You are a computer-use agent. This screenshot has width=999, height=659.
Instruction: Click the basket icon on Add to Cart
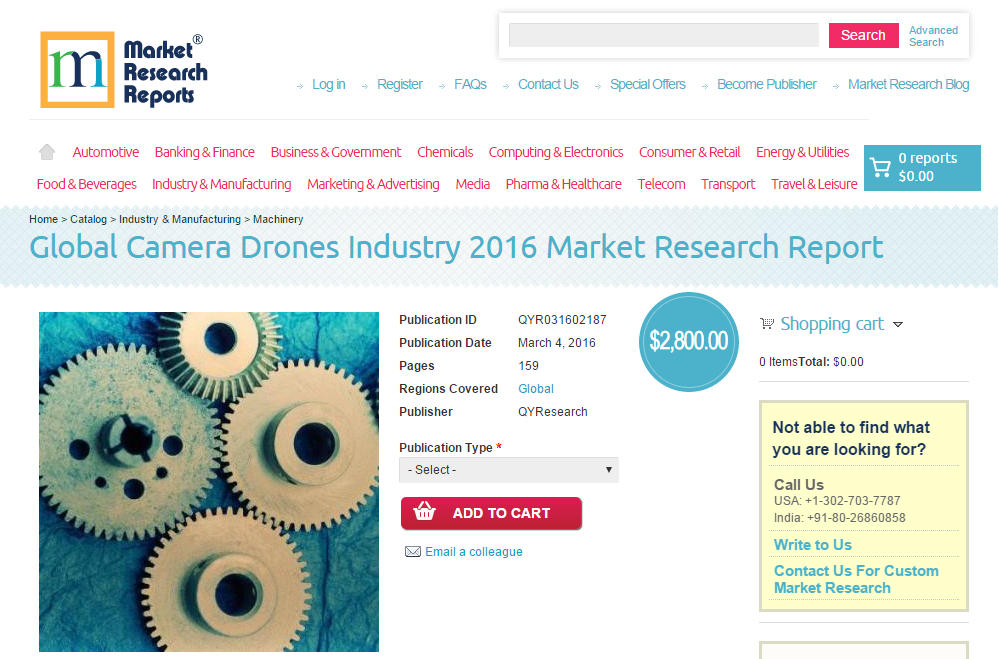424,512
